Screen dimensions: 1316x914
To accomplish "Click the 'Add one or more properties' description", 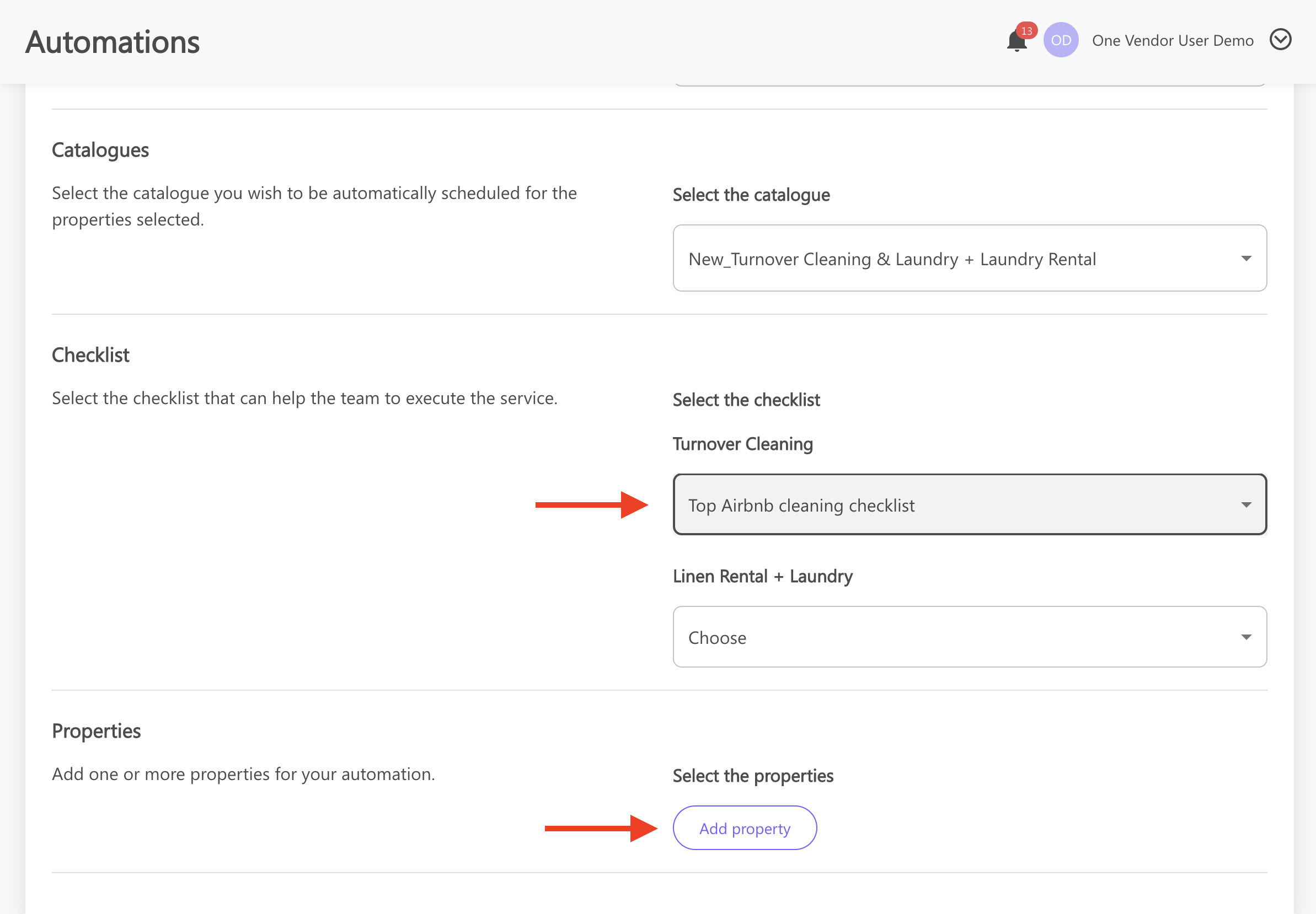I will [x=243, y=775].
